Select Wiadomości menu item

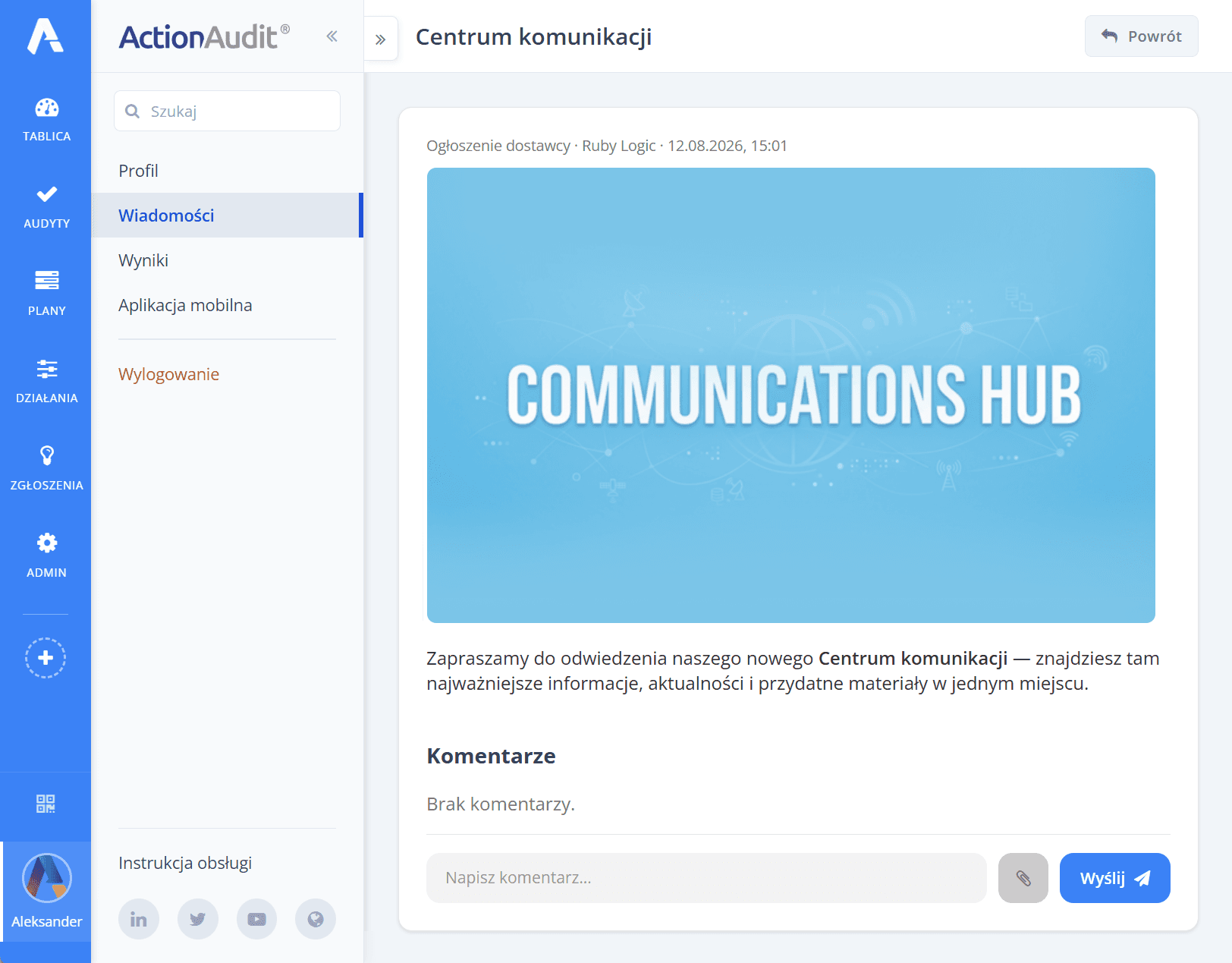point(227,216)
